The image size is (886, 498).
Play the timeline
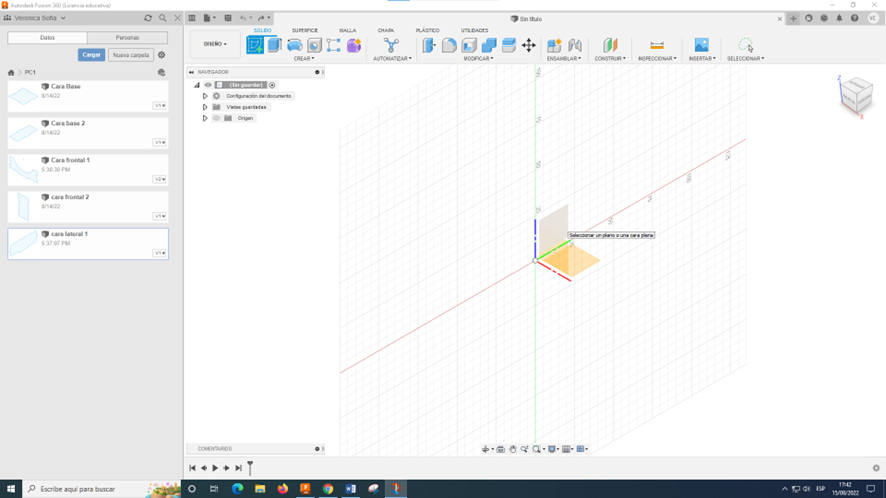(x=215, y=468)
